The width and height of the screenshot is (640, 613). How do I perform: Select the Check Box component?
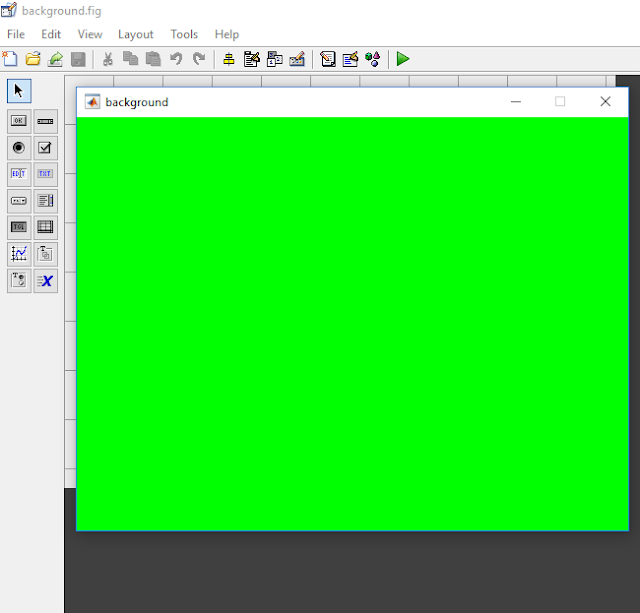point(45,148)
